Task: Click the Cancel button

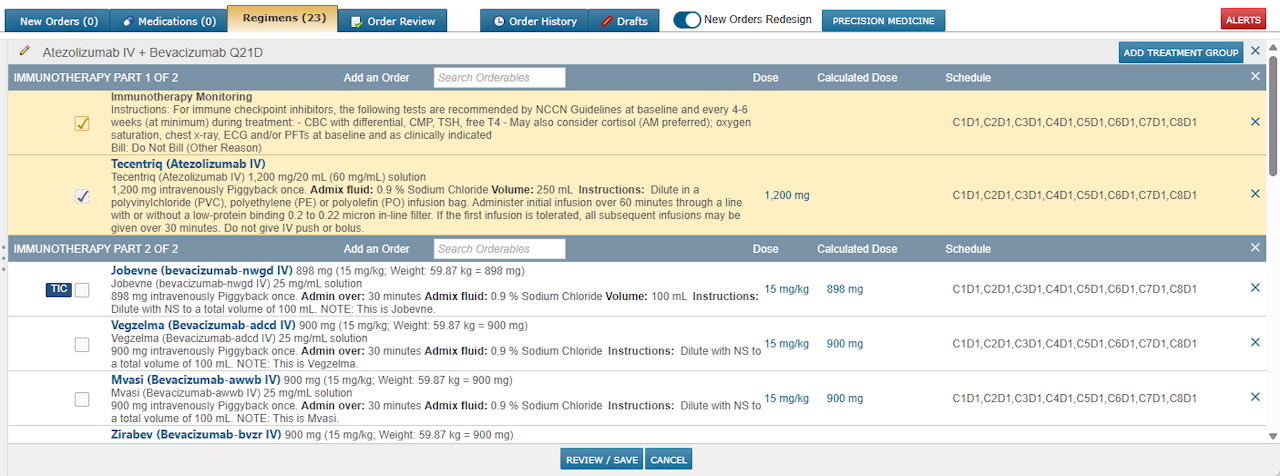Action: (x=668, y=460)
